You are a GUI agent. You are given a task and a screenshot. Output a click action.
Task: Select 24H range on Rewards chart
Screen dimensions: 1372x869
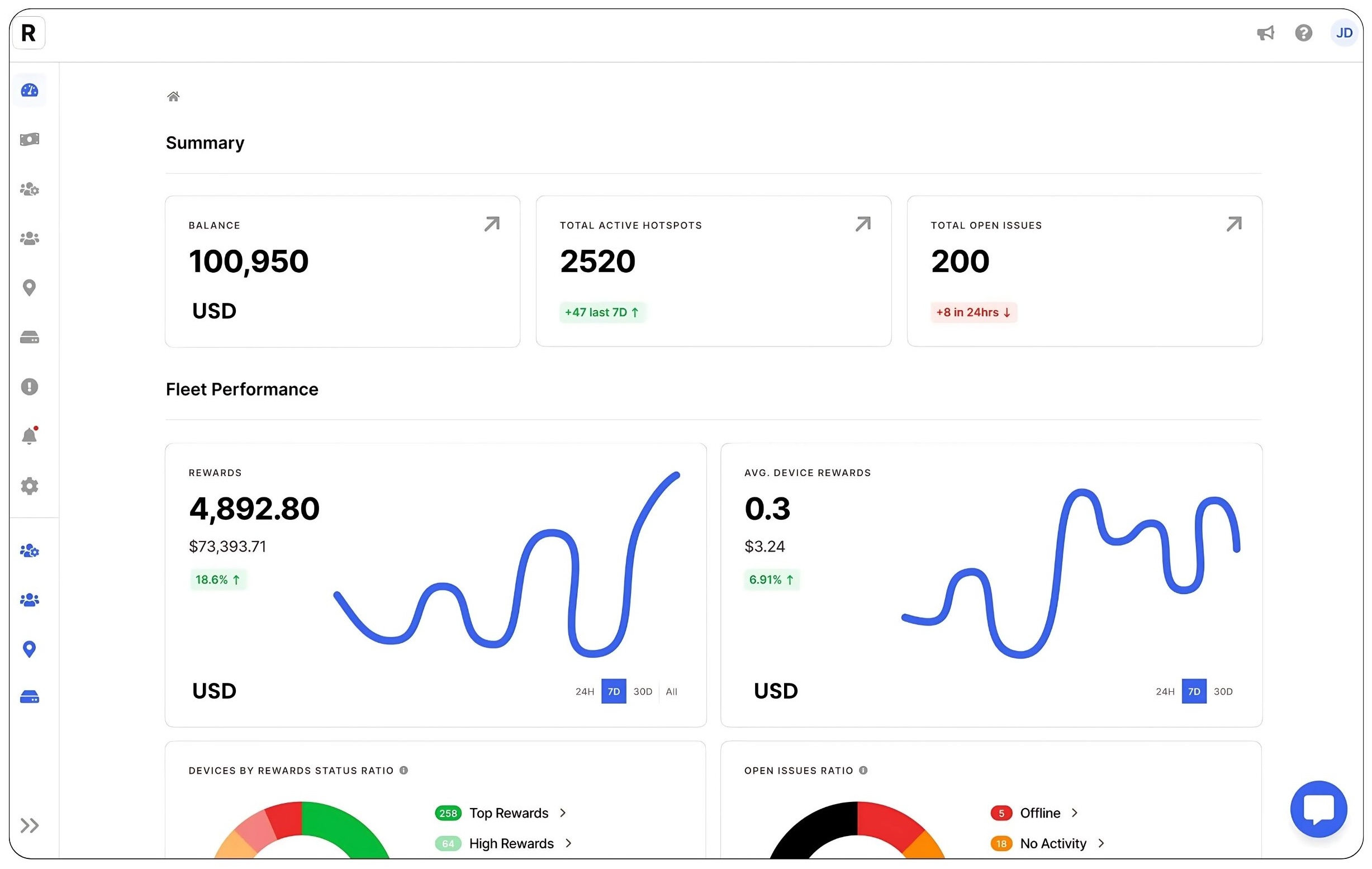click(585, 691)
